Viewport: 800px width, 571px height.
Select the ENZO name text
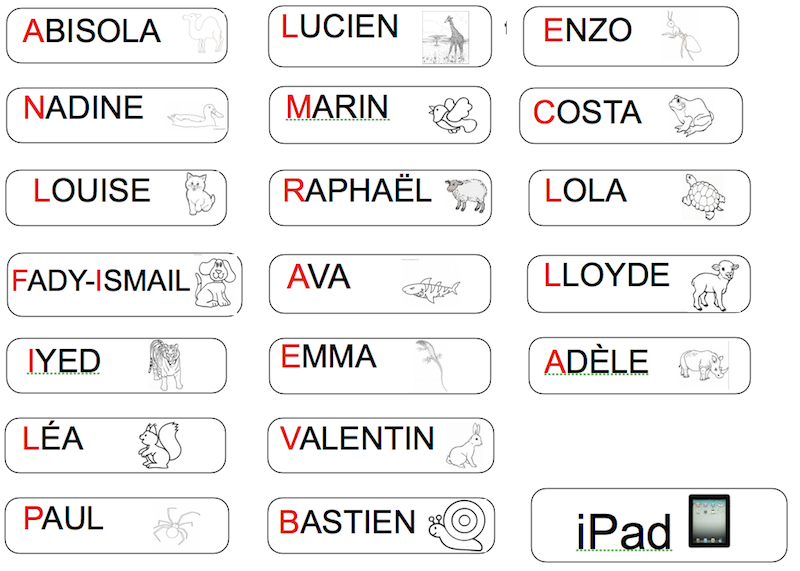(587, 30)
